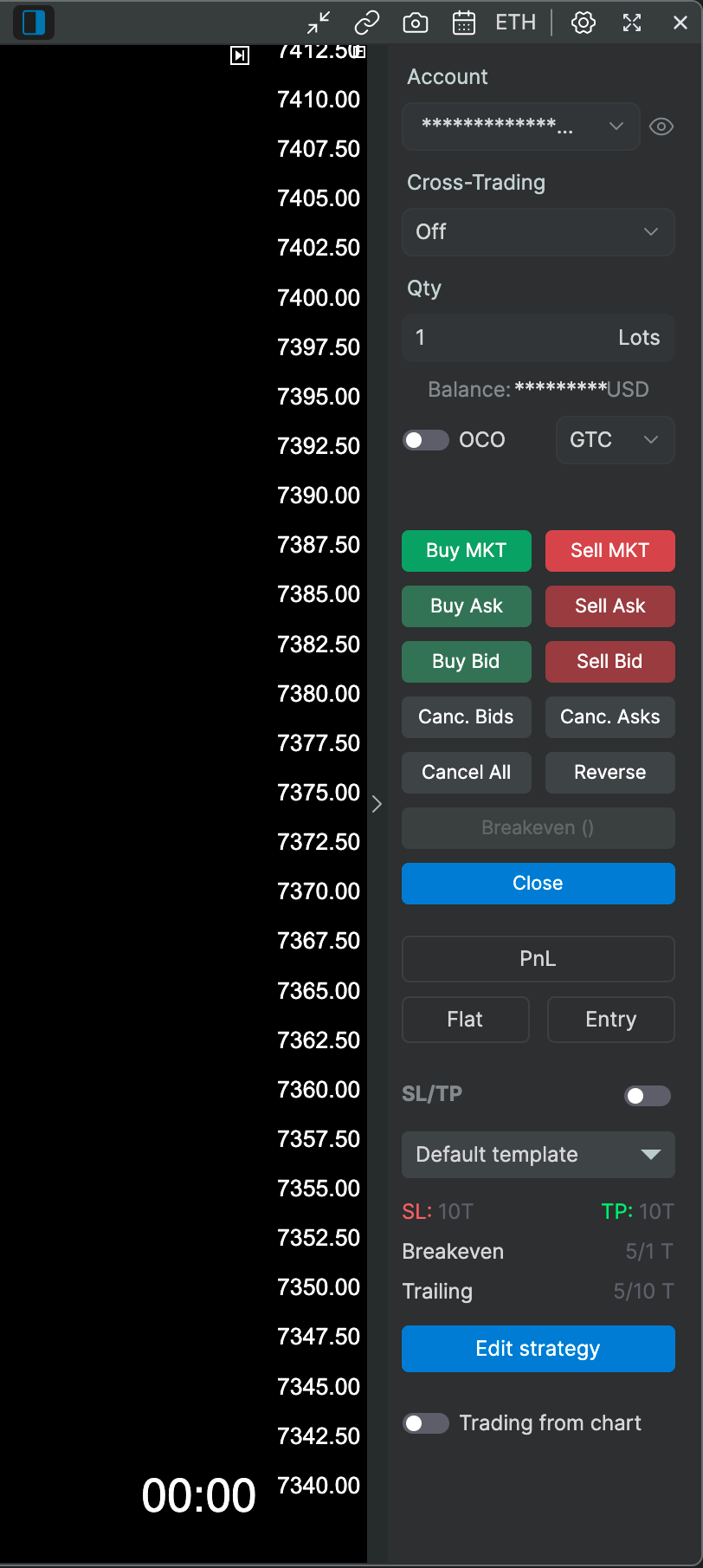Enable the OCO switch

(426, 440)
